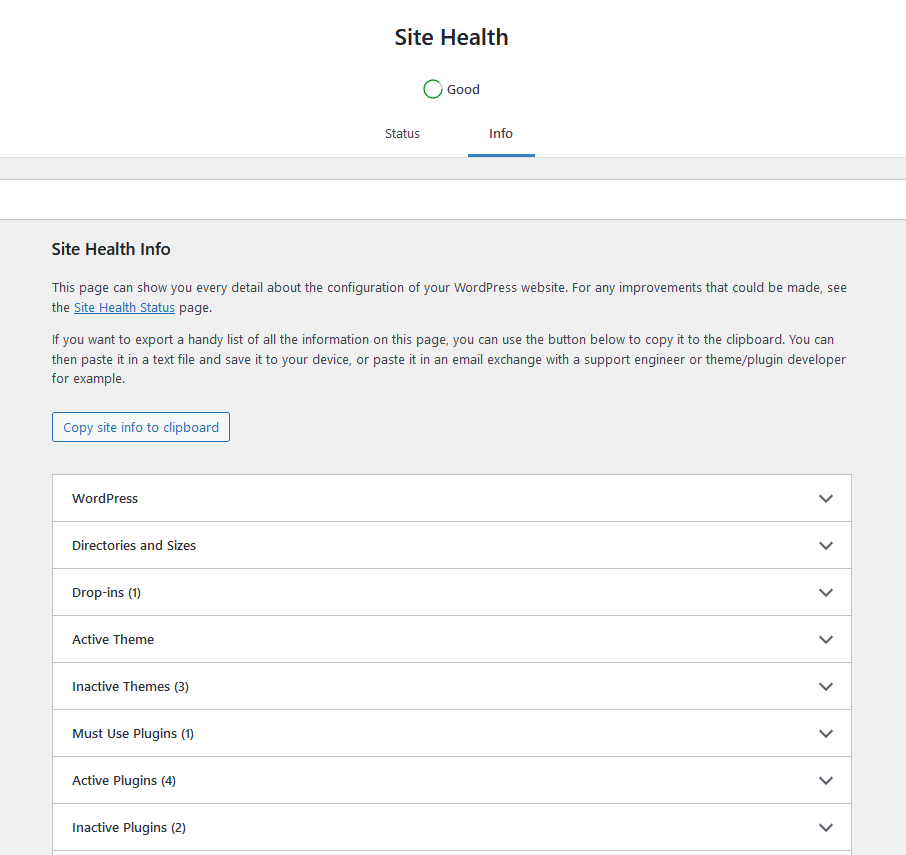Open the Site Health Status link
This screenshot has width=906, height=855.
124,307
